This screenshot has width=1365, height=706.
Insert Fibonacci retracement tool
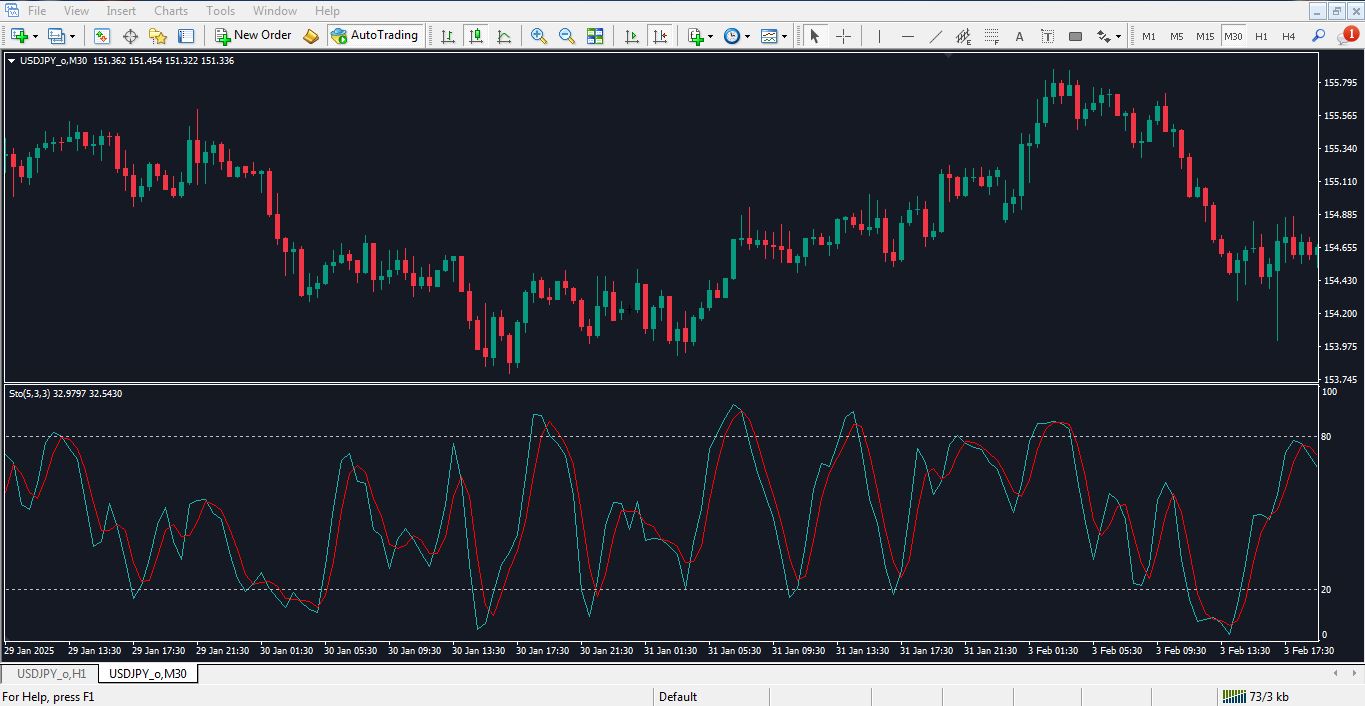pos(991,36)
